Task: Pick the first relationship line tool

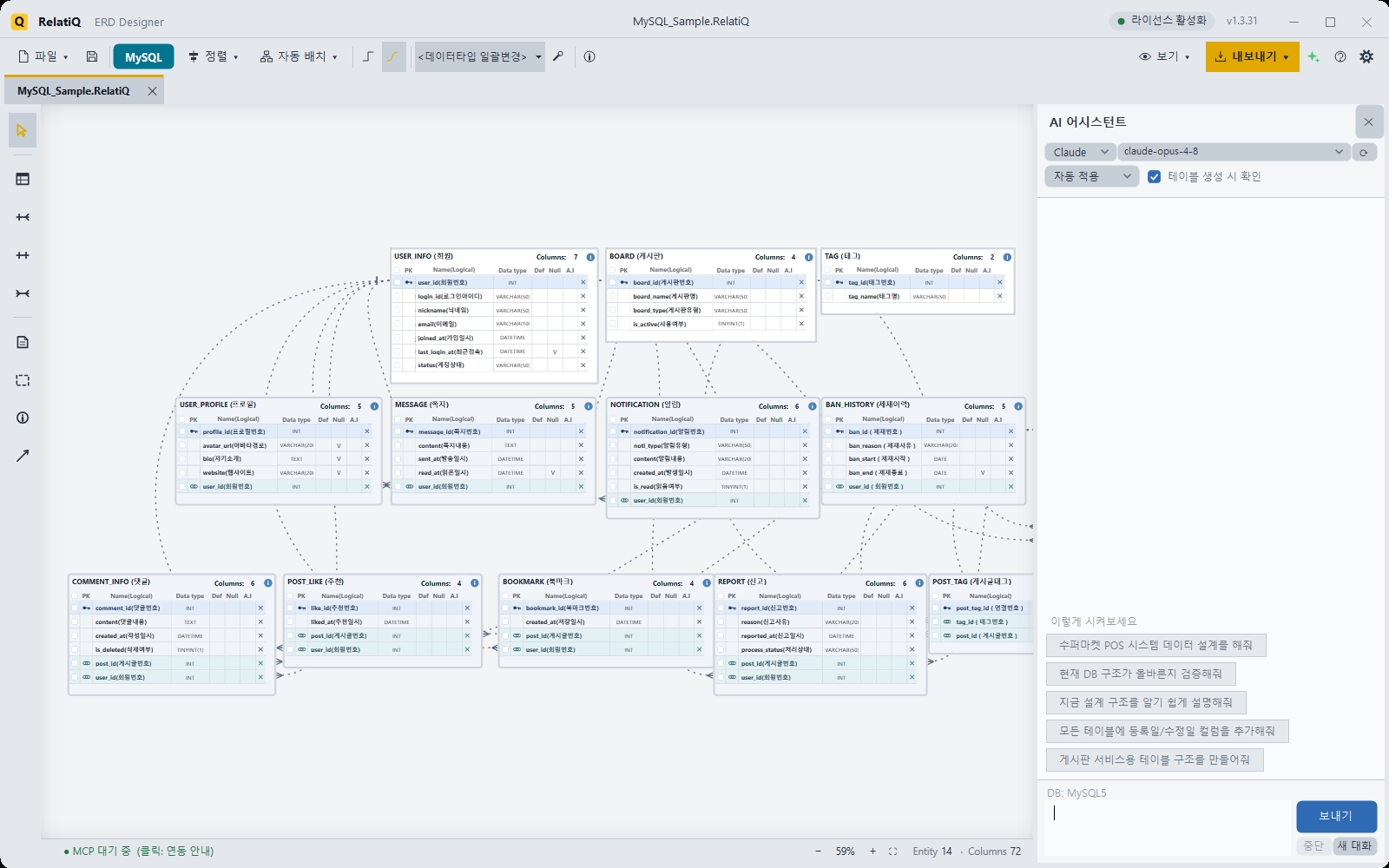Action: tap(23, 217)
